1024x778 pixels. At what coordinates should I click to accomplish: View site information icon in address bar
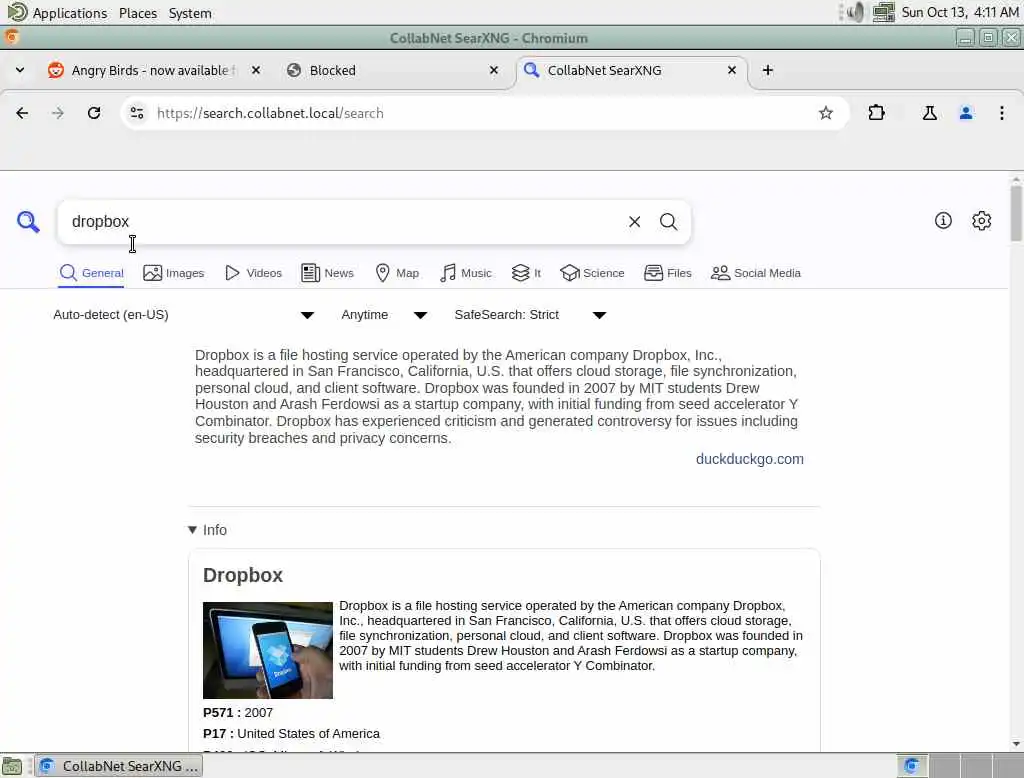(136, 113)
